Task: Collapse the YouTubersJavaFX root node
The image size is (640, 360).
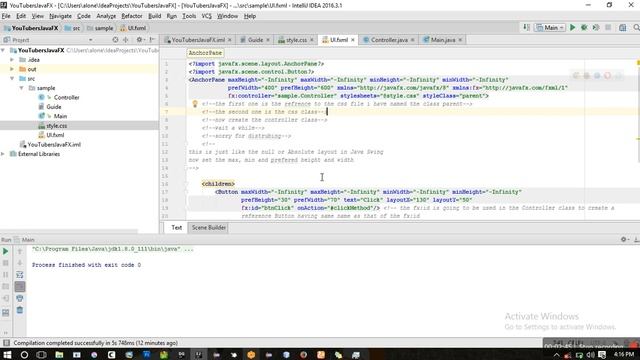Action: [4, 50]
